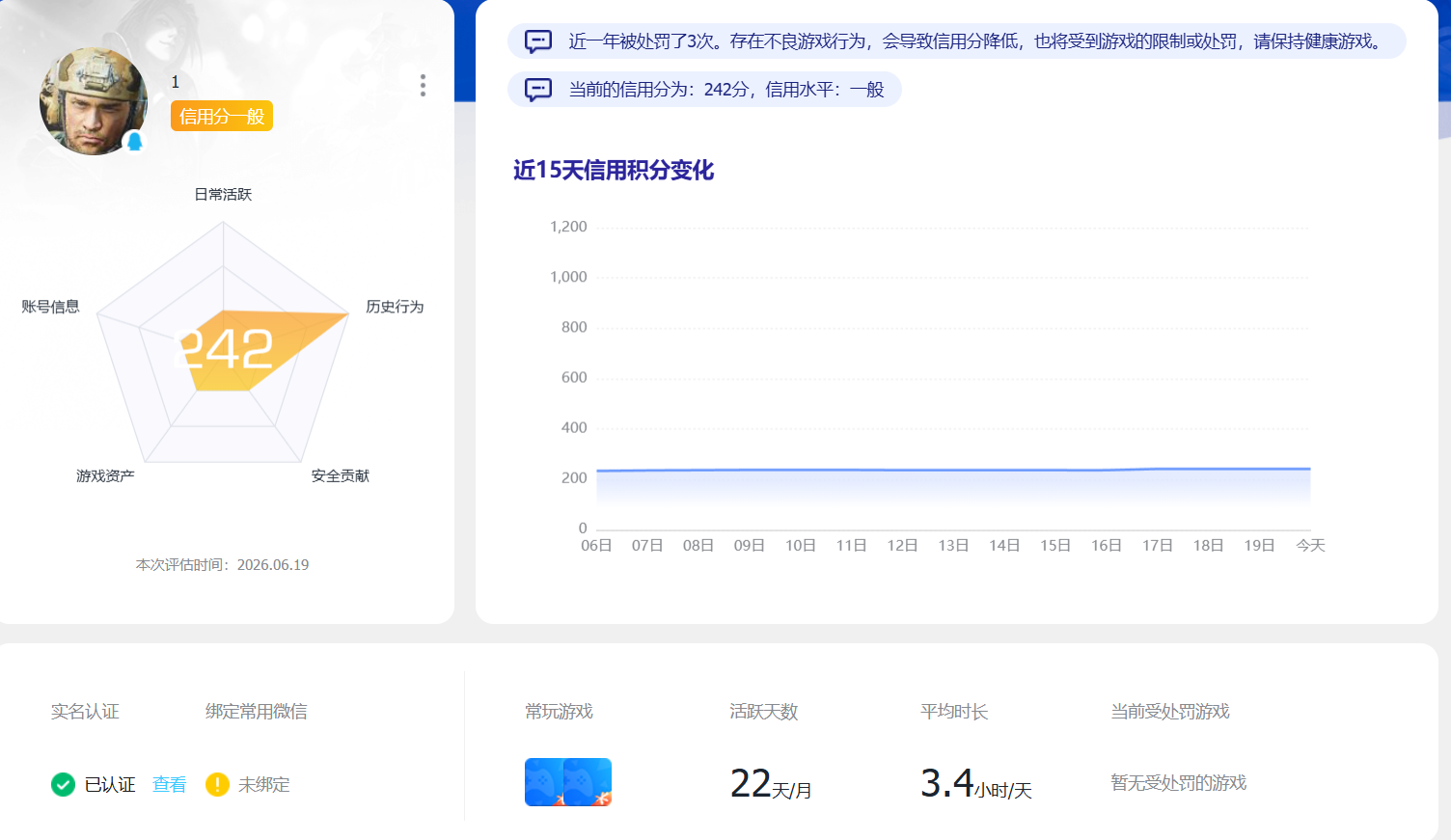The width and height of the screenshot is (1451, 840).
Task: Click the 已认证 status text
Action: [x=110, y=784]
